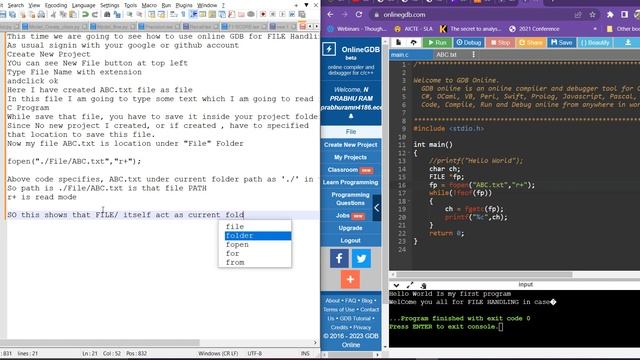Open the Macro menu in Notepad++
The image size is (640, 360).
pyautogui.click(x=149, y=5)
